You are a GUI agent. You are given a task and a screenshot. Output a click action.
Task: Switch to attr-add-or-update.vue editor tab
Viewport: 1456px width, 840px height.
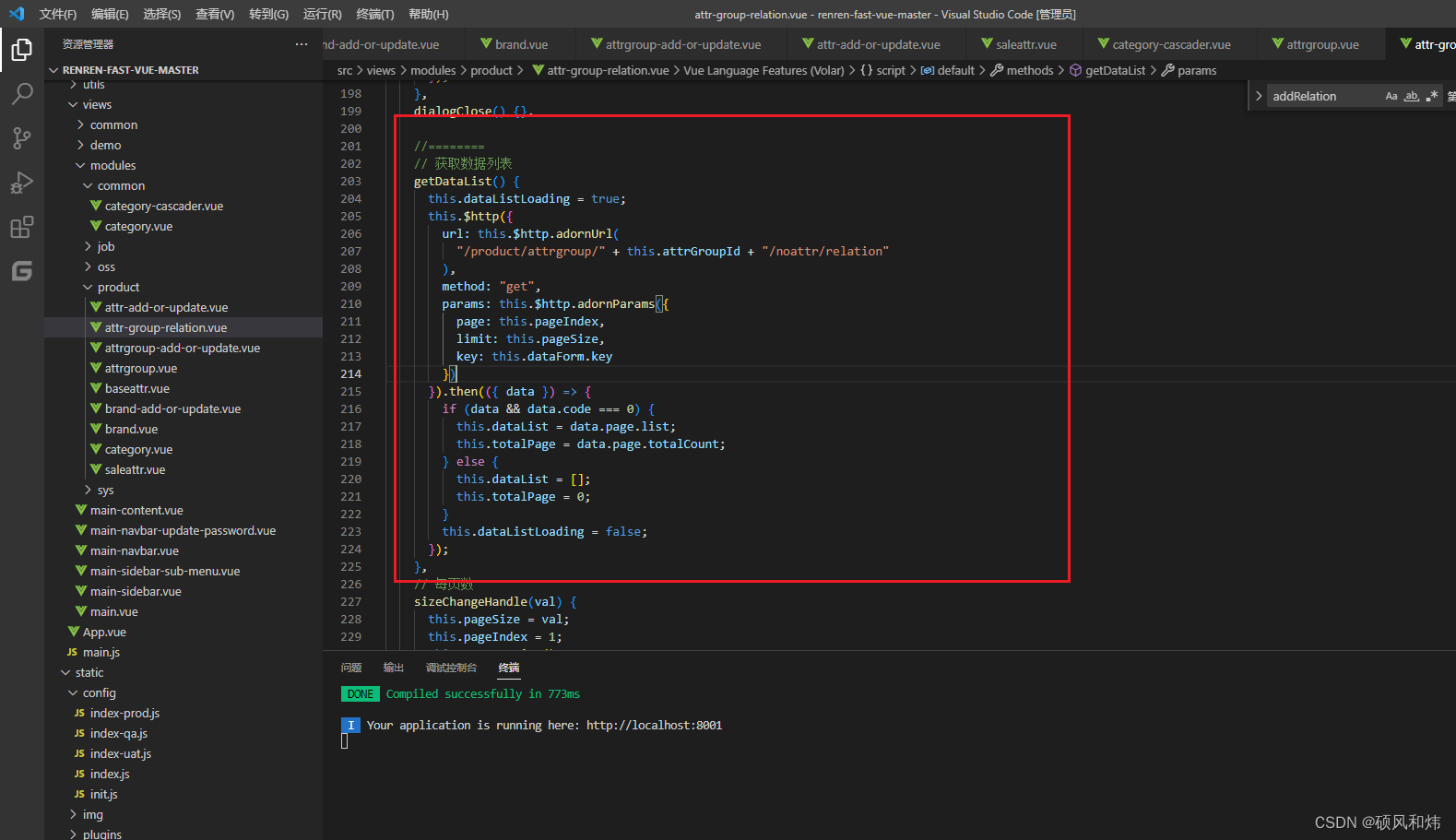pyautogui.click(x=878, y=44)
